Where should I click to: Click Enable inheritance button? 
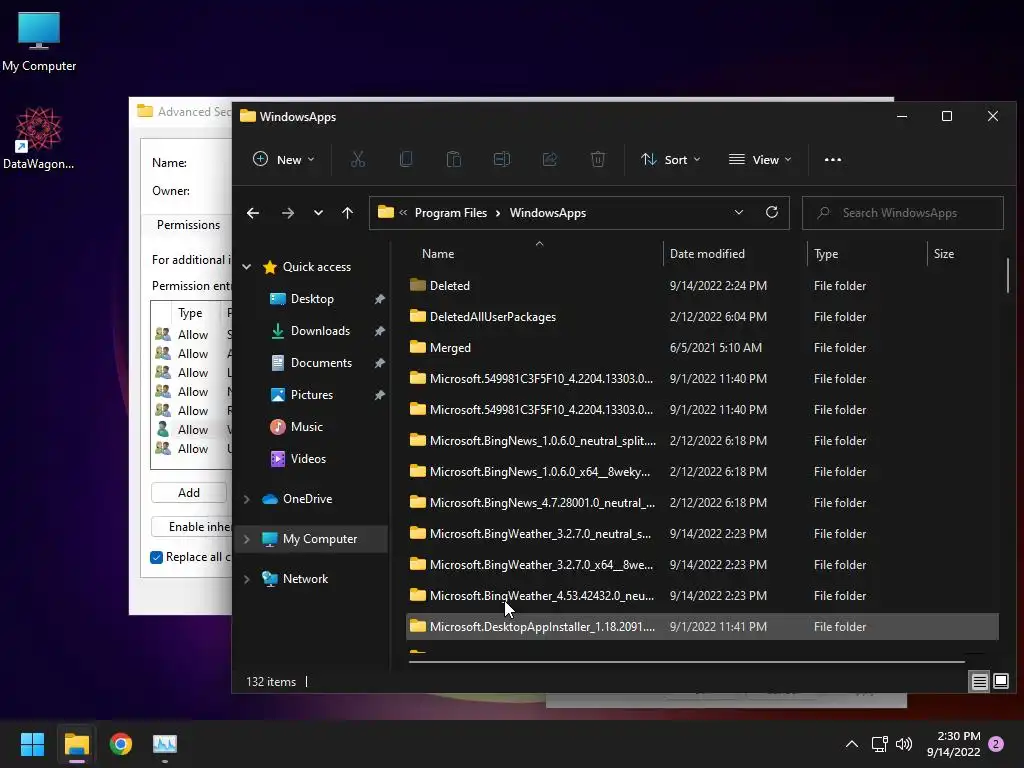[x=192, y=526]
